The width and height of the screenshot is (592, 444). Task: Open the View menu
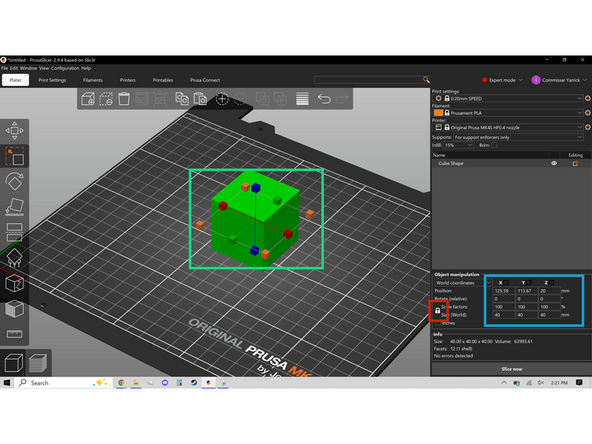pyautogui.click(x=44, y=68)
